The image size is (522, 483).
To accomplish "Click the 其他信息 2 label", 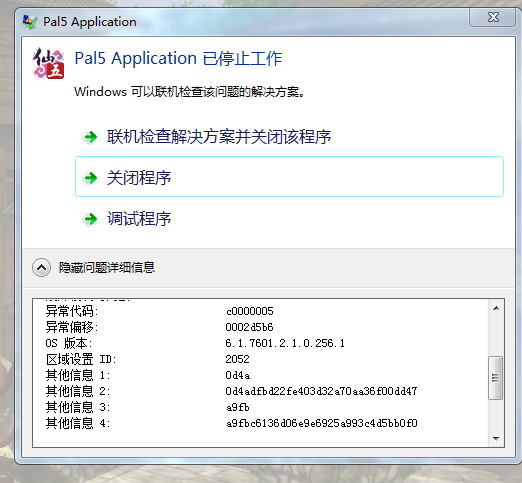I will pos(78,391).
